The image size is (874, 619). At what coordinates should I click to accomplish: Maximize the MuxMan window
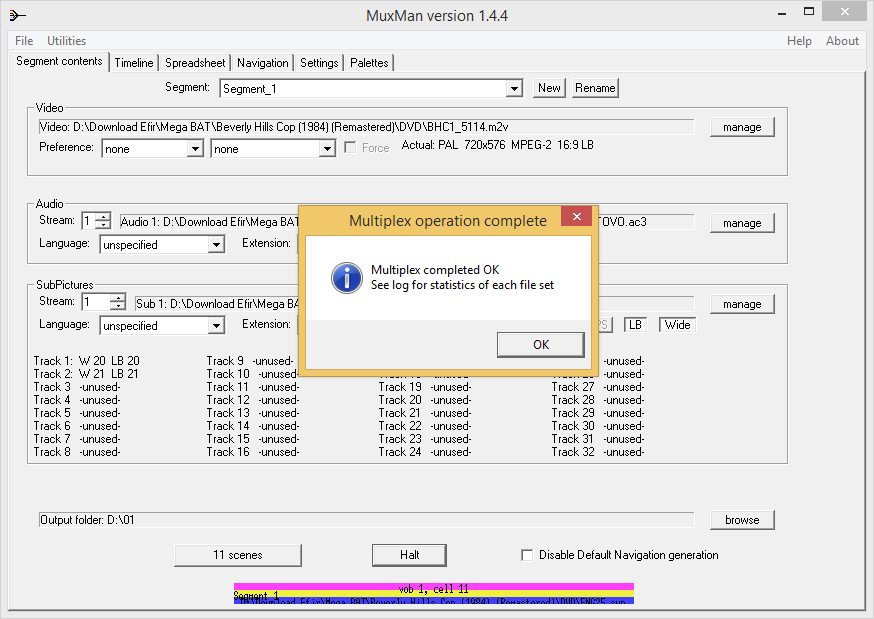809,11
